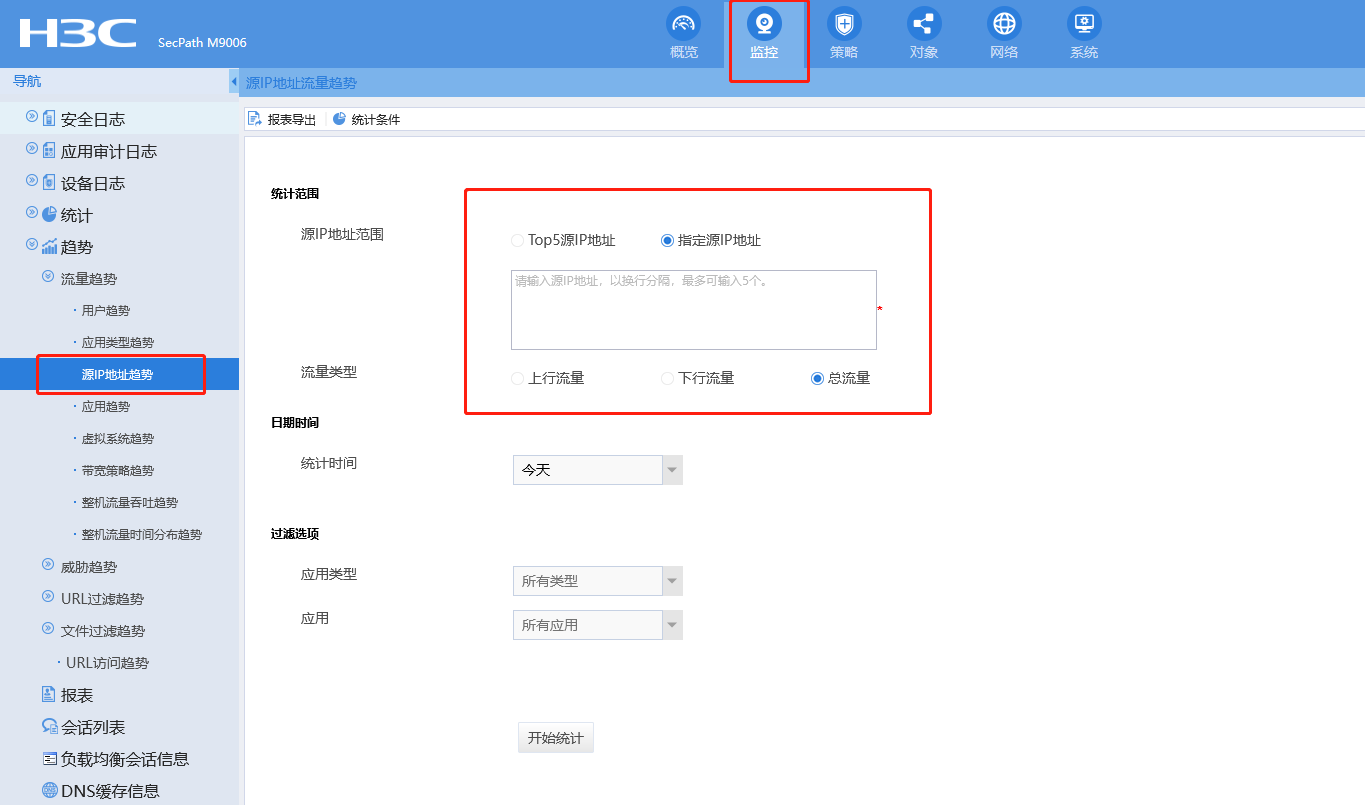Open 整机流量吞吐趋势 in navigation tree
Image resolution: width=1365 pixels, height=805 pixels.
coord(130,503)
